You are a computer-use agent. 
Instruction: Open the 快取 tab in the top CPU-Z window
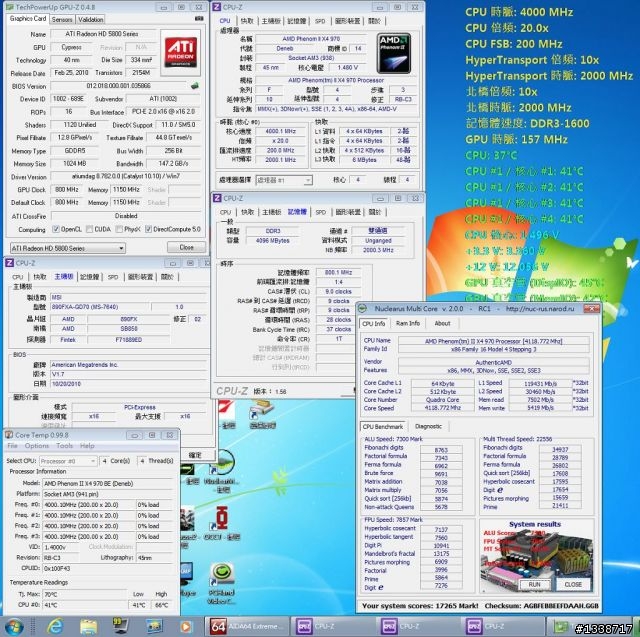point(247,21)
